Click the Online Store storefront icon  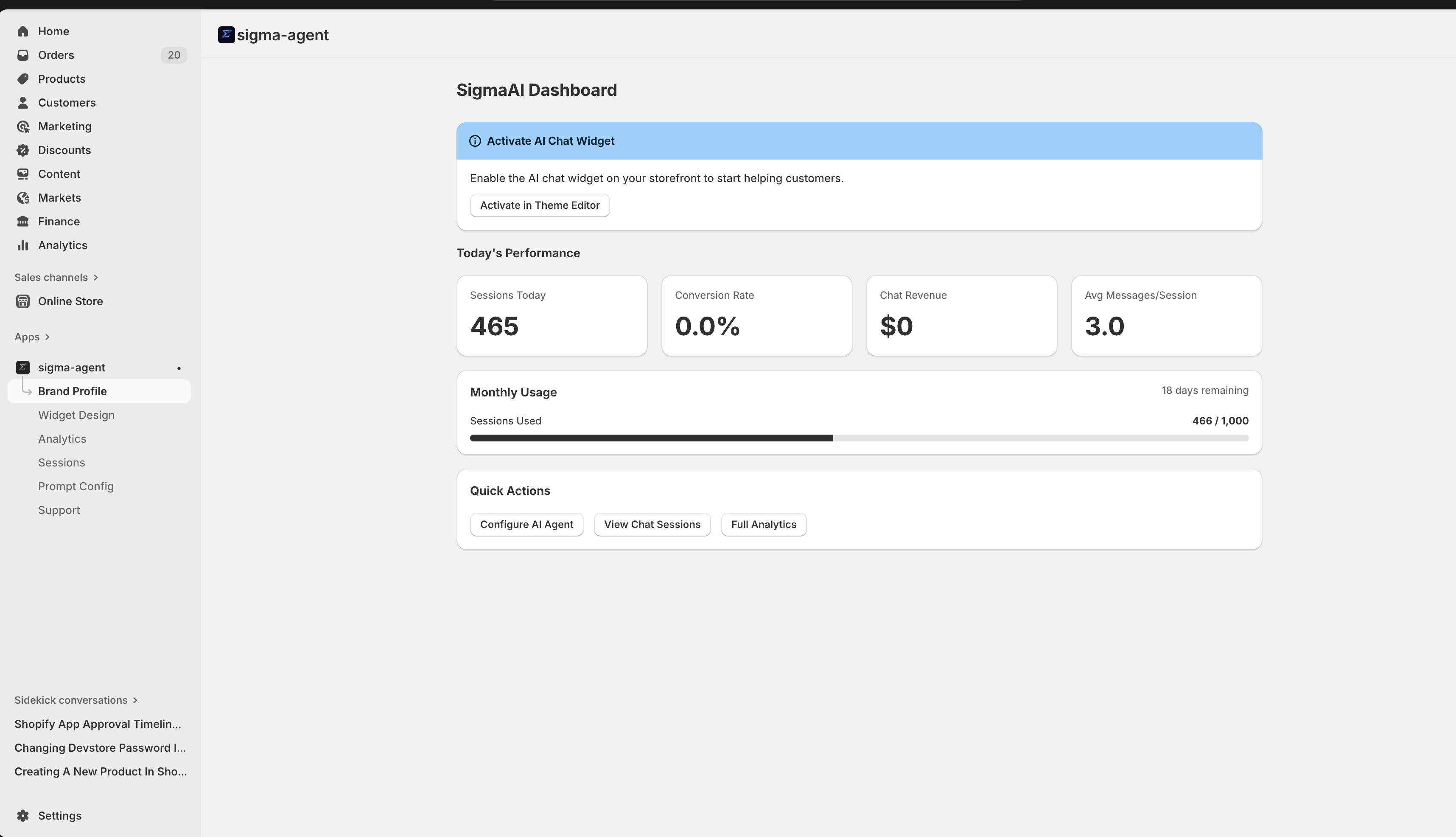tap(23, 301)
